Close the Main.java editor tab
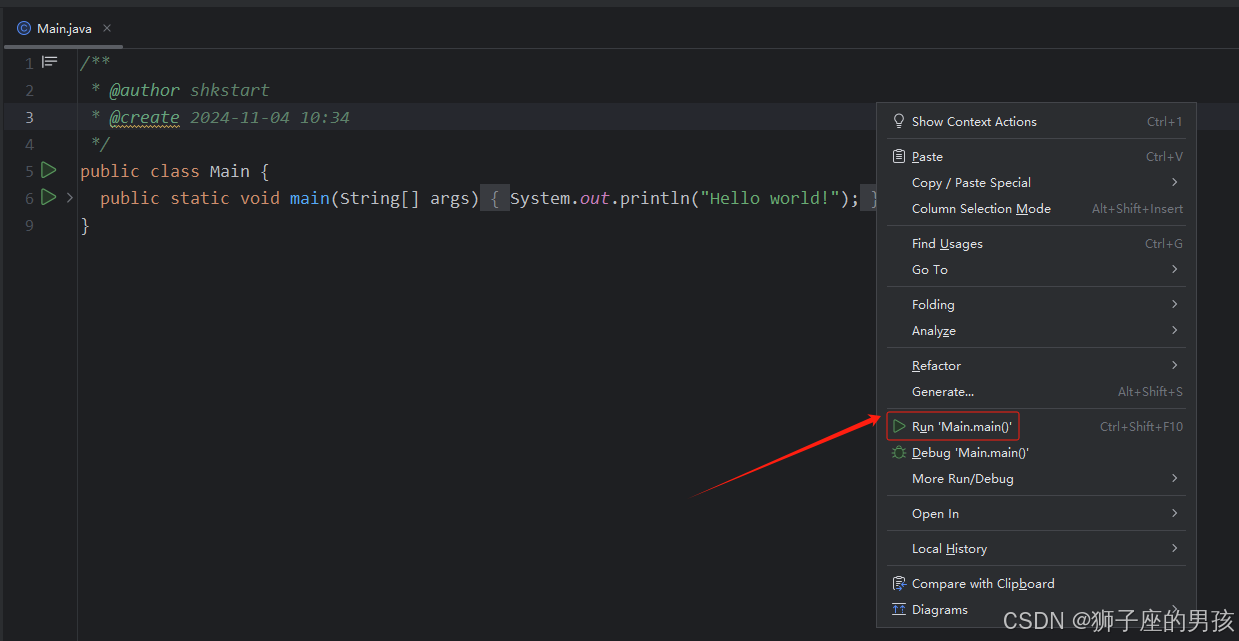 click(107, 28)
